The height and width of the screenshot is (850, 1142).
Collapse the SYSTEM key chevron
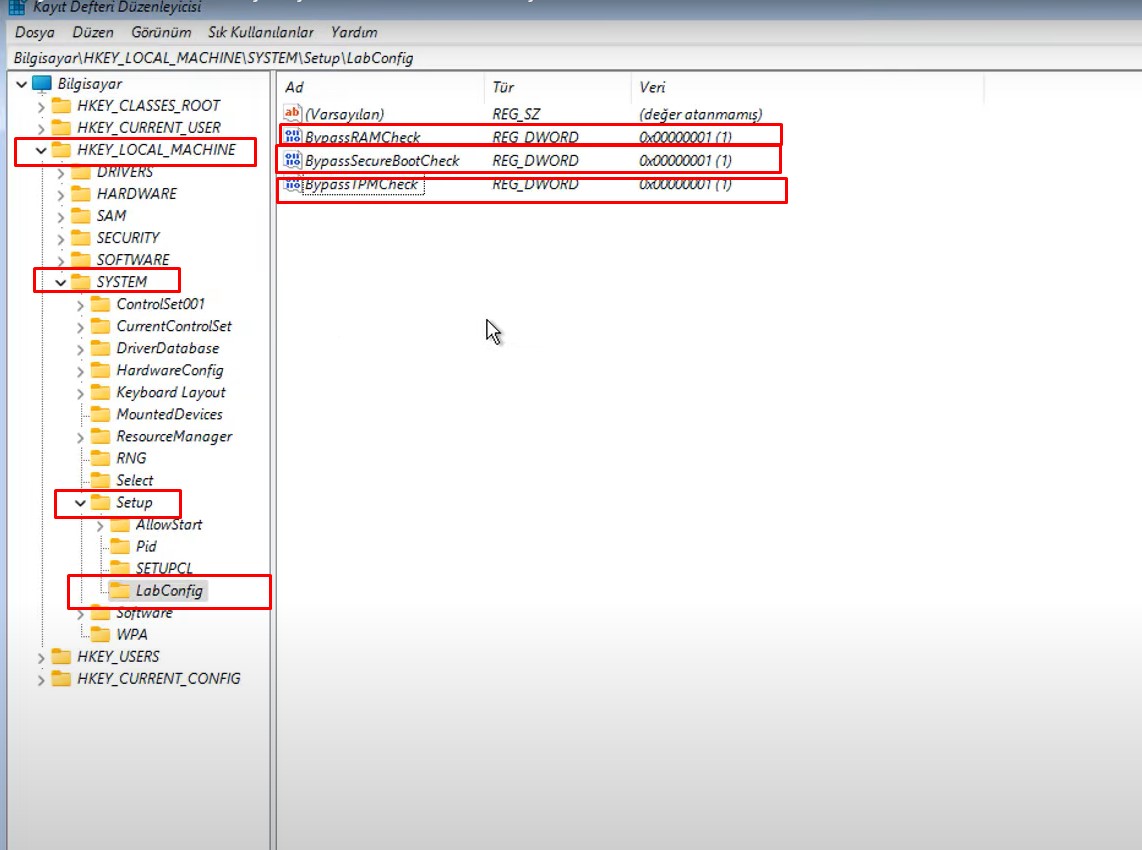[x=60, y=281]
